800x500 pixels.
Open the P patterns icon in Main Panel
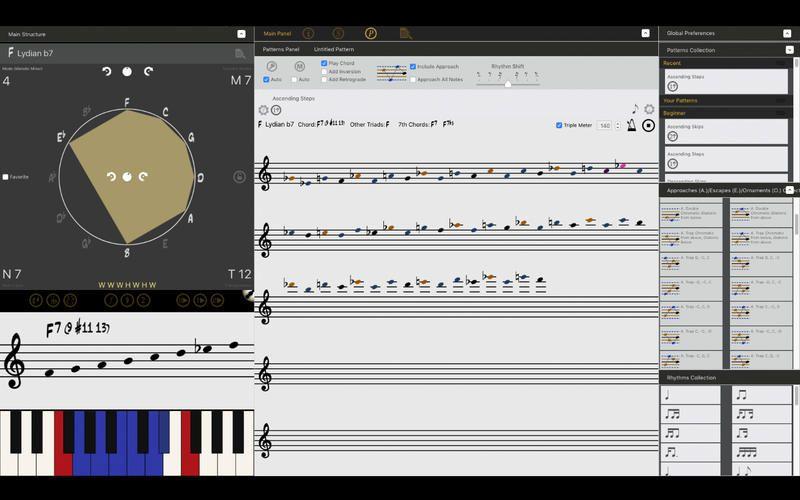[x=371, y=33]
